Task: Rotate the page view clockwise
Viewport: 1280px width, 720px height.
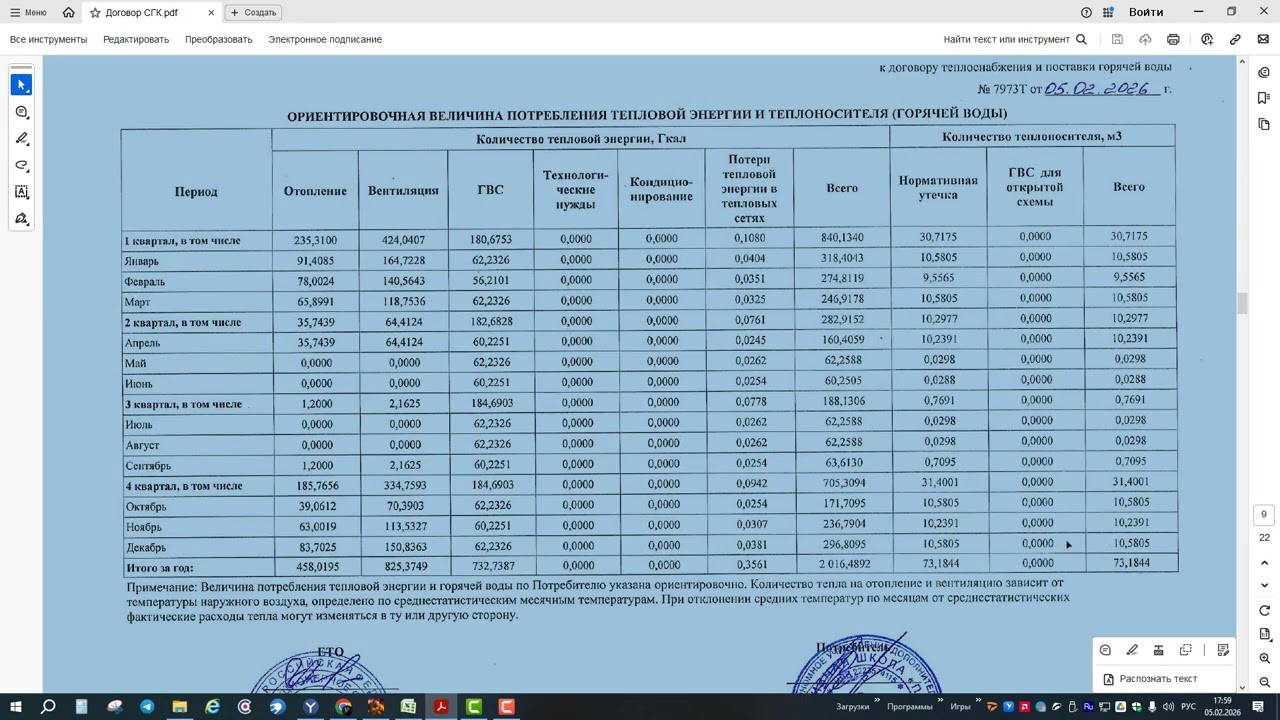Action: pyautogui.click(x=1264, y=610)
